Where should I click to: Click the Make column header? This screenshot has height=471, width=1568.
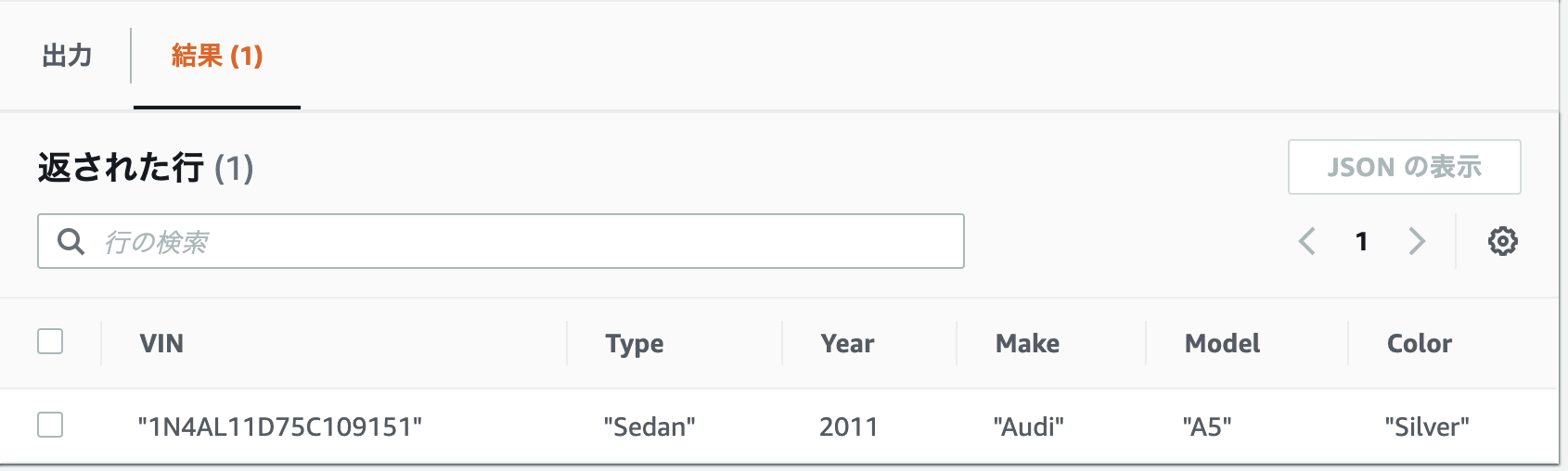[1027, 343]
